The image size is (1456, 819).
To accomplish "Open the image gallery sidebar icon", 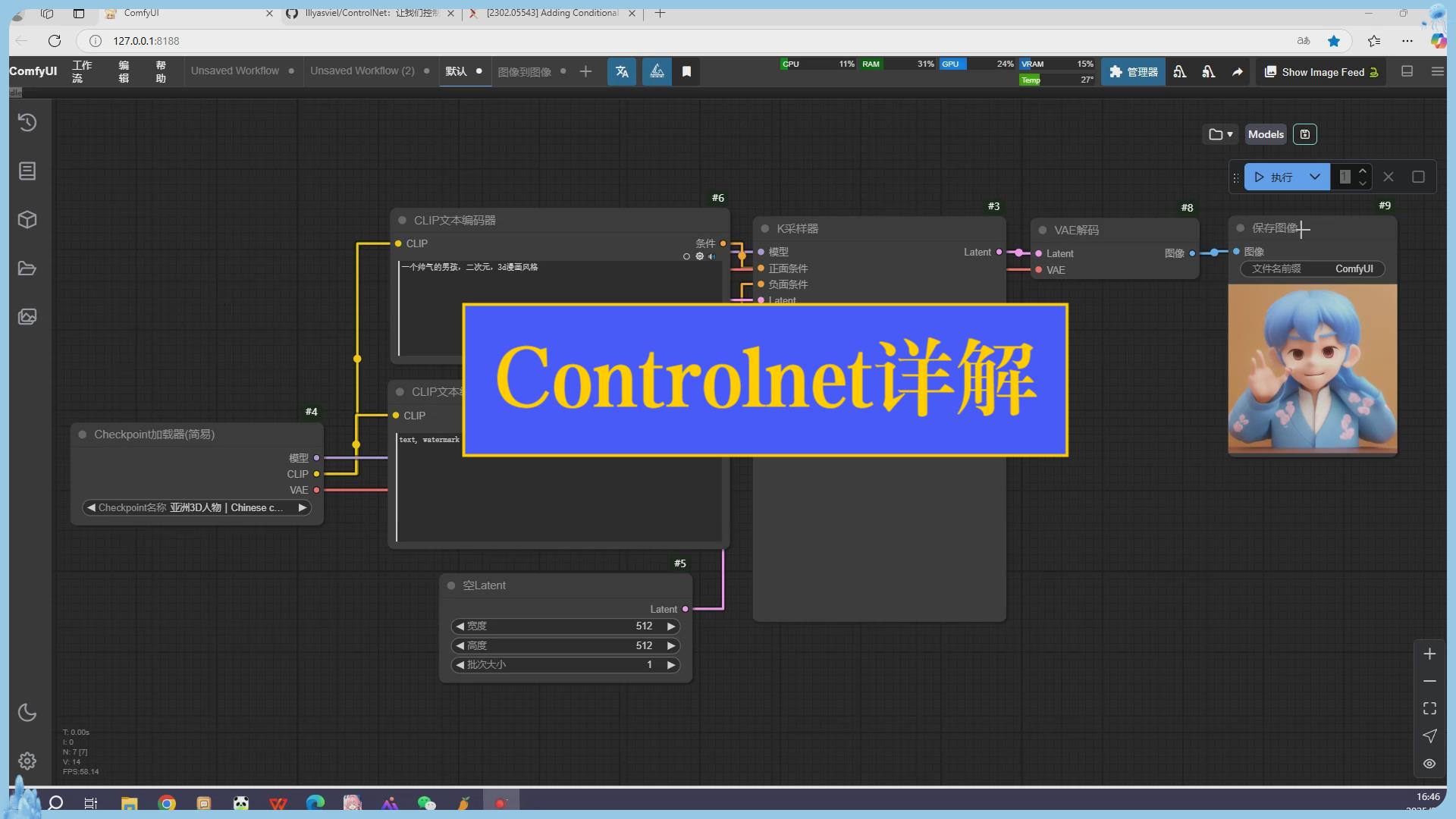I will [27, 316].
